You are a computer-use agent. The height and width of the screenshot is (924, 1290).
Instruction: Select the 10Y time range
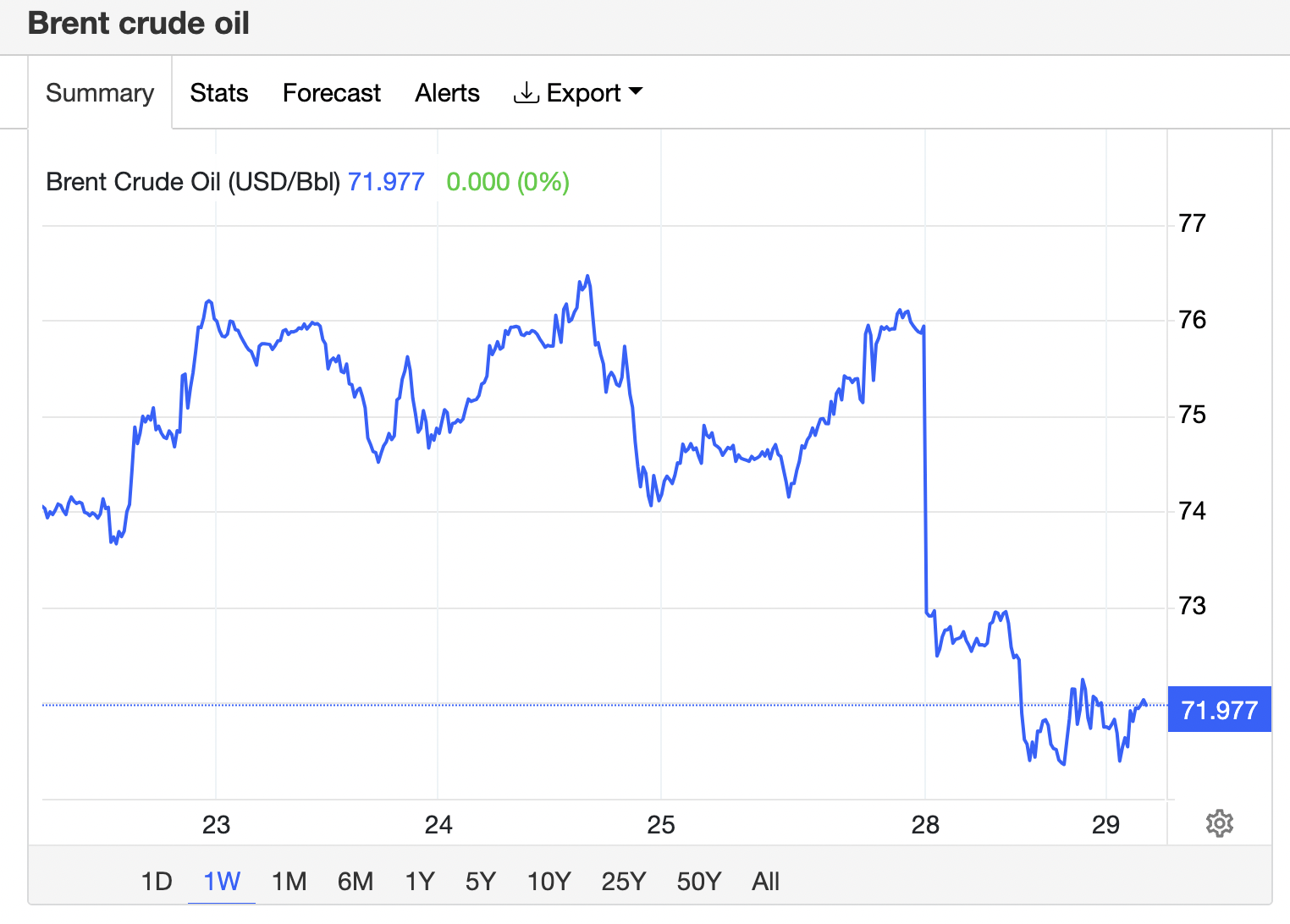[x=549, y=882]
